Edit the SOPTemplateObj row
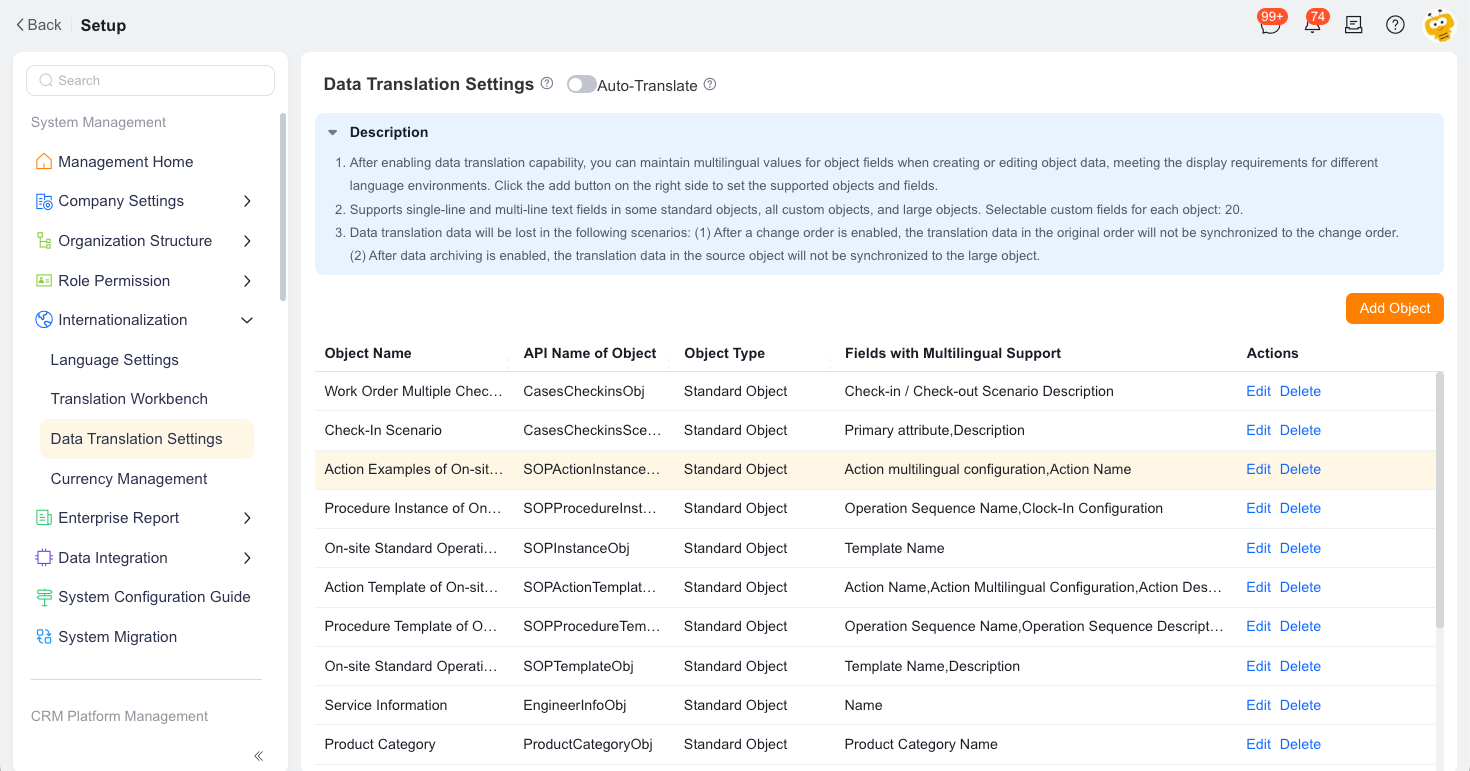Image resolution: width=1470 pixels, height=771 pixels. click(1258, 666)
